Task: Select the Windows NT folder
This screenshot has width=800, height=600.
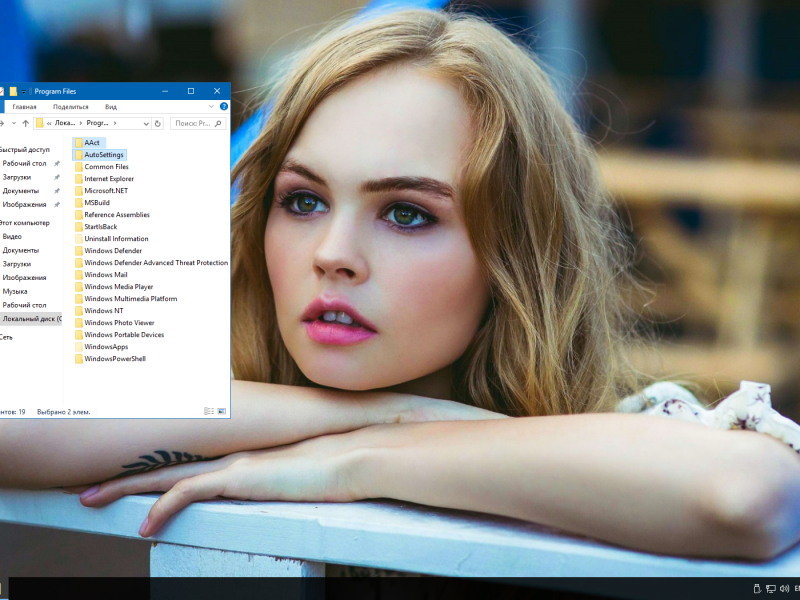Action: [x=104, y=311]
